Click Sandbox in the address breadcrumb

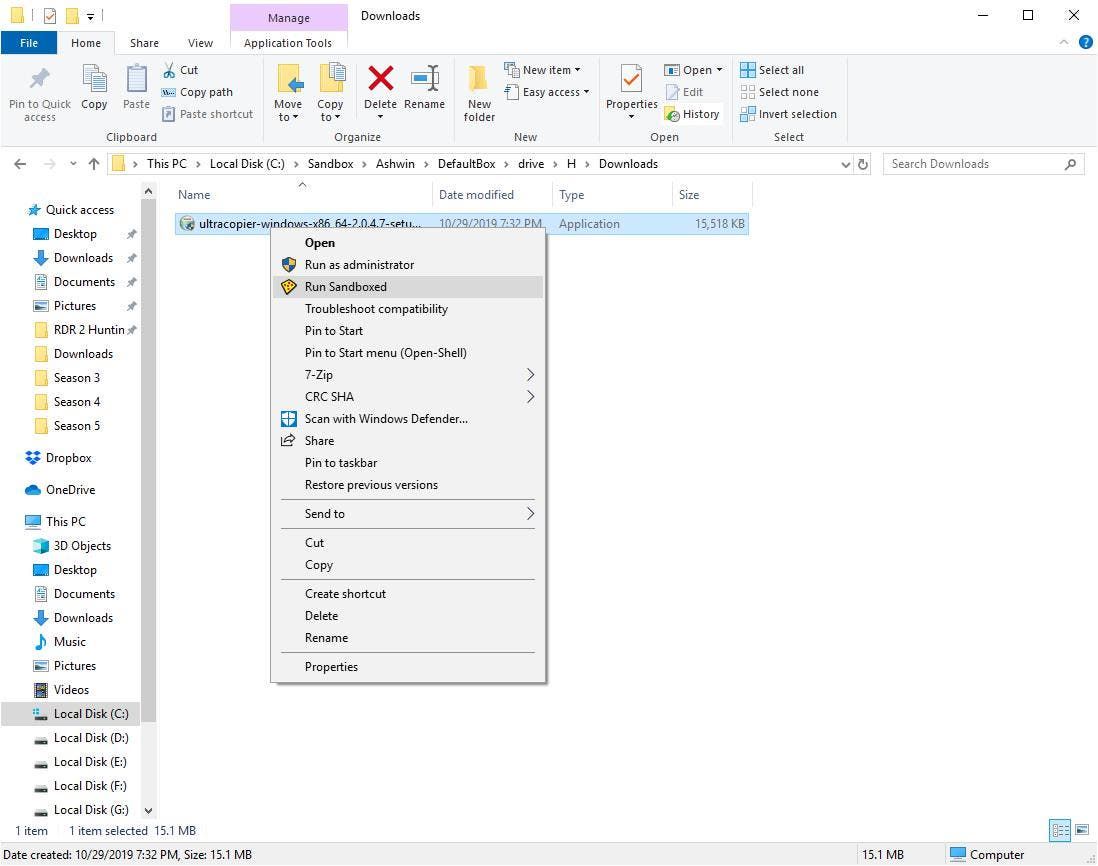[x=331, y=164]
